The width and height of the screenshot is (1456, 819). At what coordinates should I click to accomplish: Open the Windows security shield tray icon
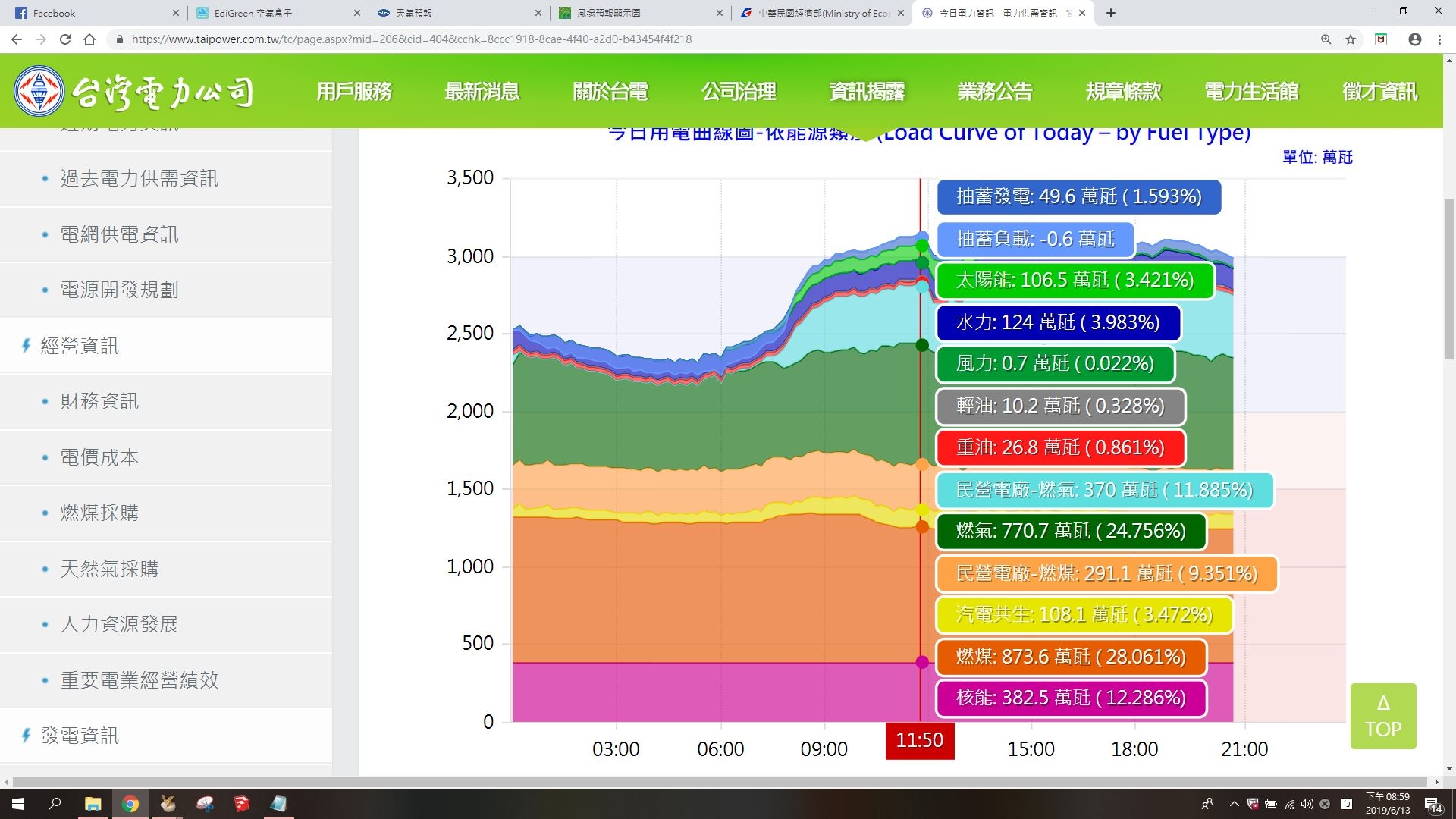[1253, 804]
